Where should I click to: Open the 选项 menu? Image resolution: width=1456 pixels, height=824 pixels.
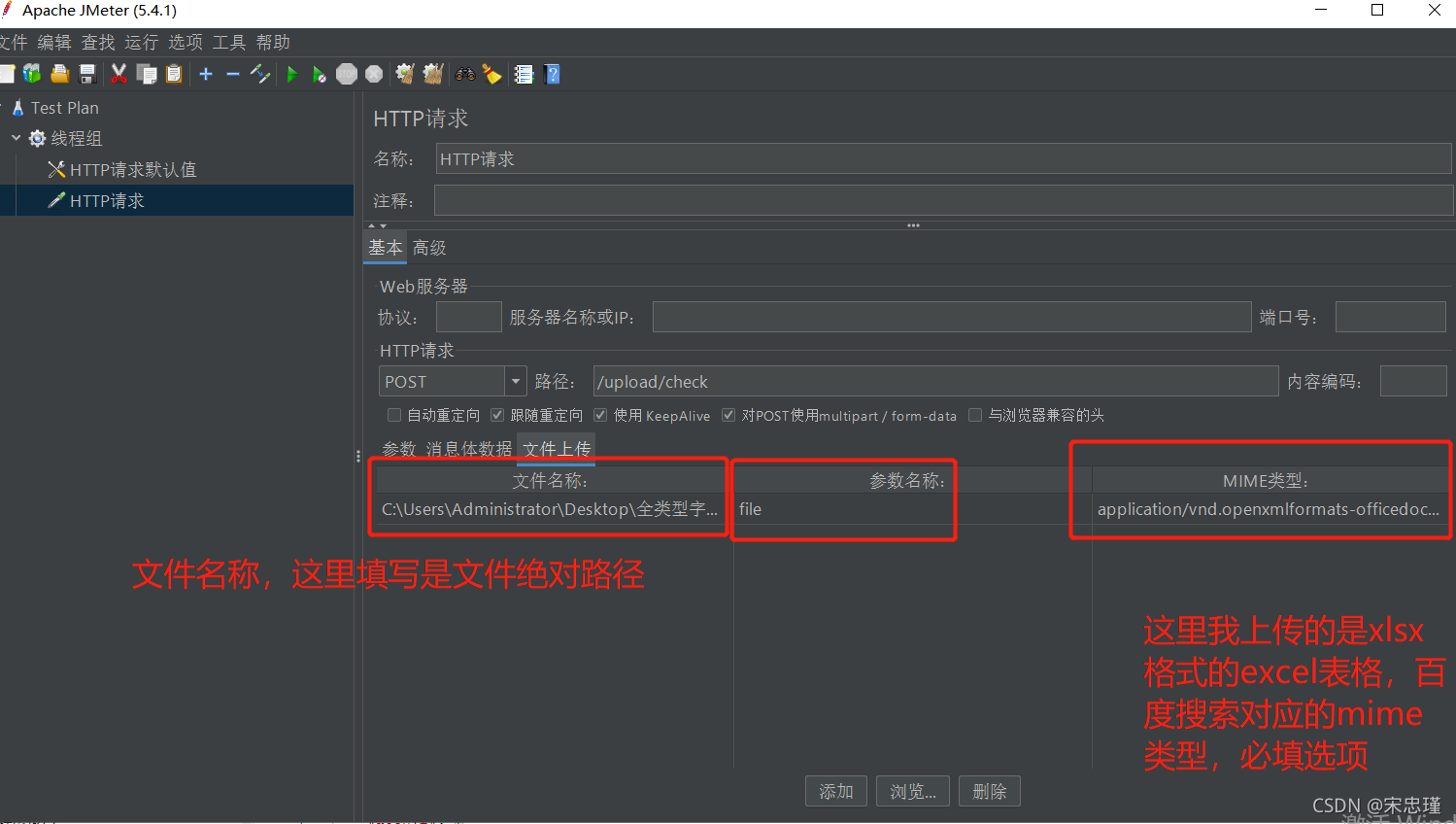click(x=186, y=42)
